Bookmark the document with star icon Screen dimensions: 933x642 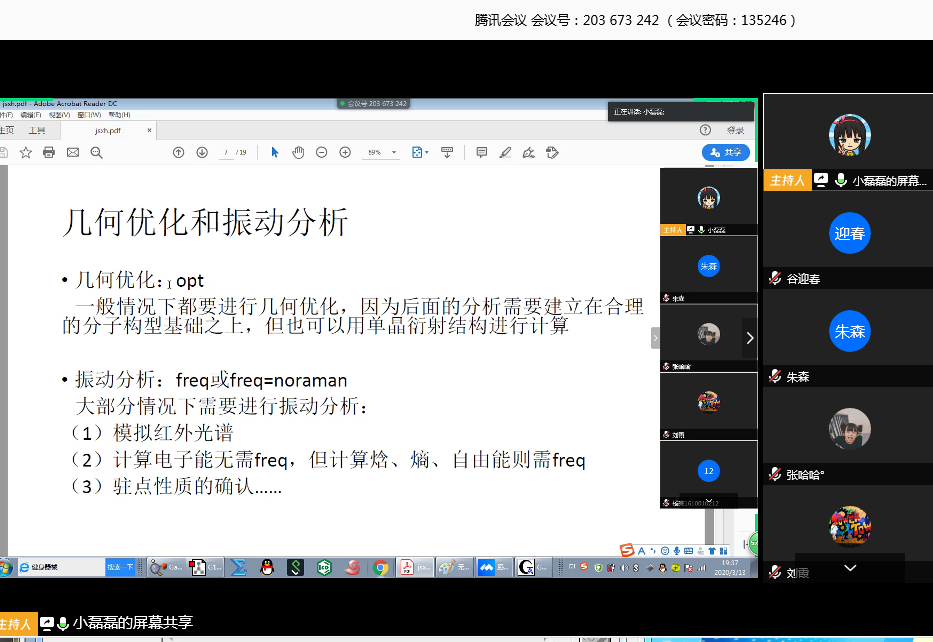click(x=26, y=152)
